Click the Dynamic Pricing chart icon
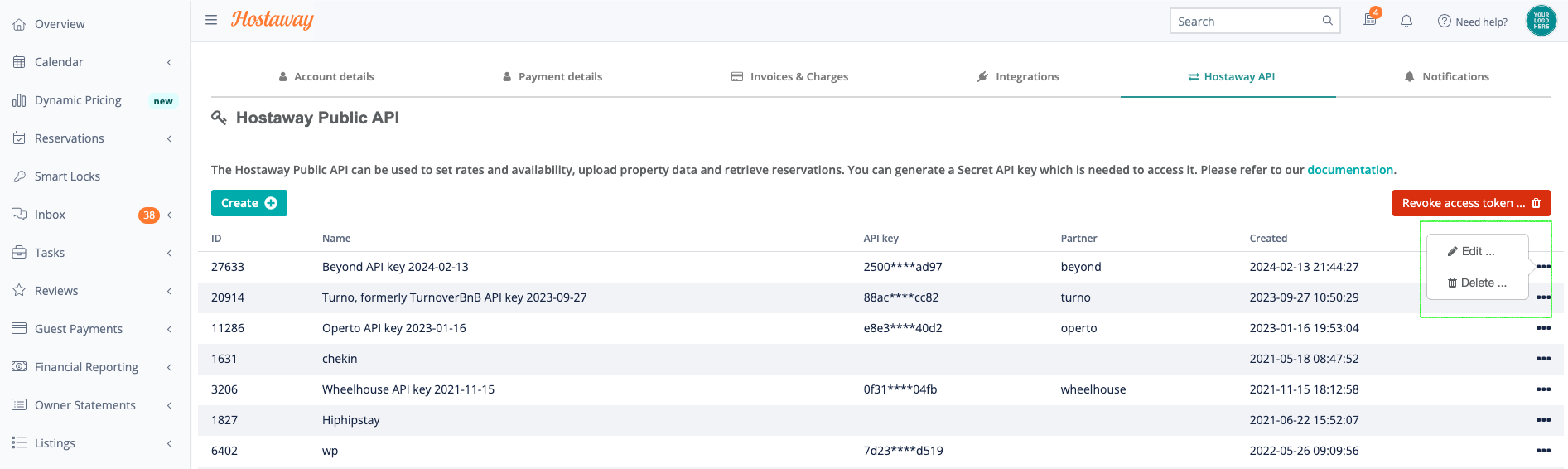1568x469 pixels. [x=19, y=100]
